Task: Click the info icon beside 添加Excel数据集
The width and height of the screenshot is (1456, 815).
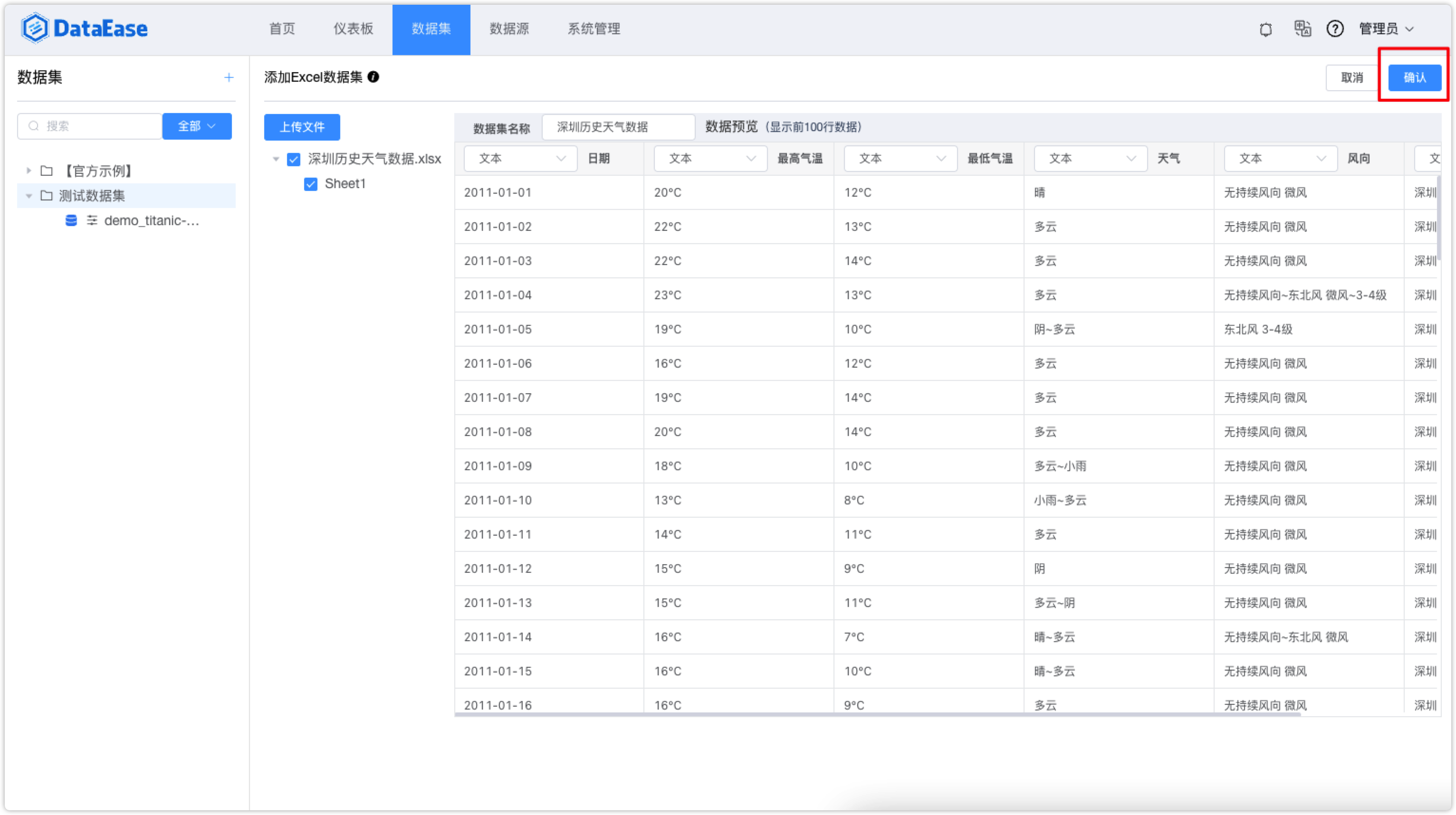Action: click(x=373, y=77)
